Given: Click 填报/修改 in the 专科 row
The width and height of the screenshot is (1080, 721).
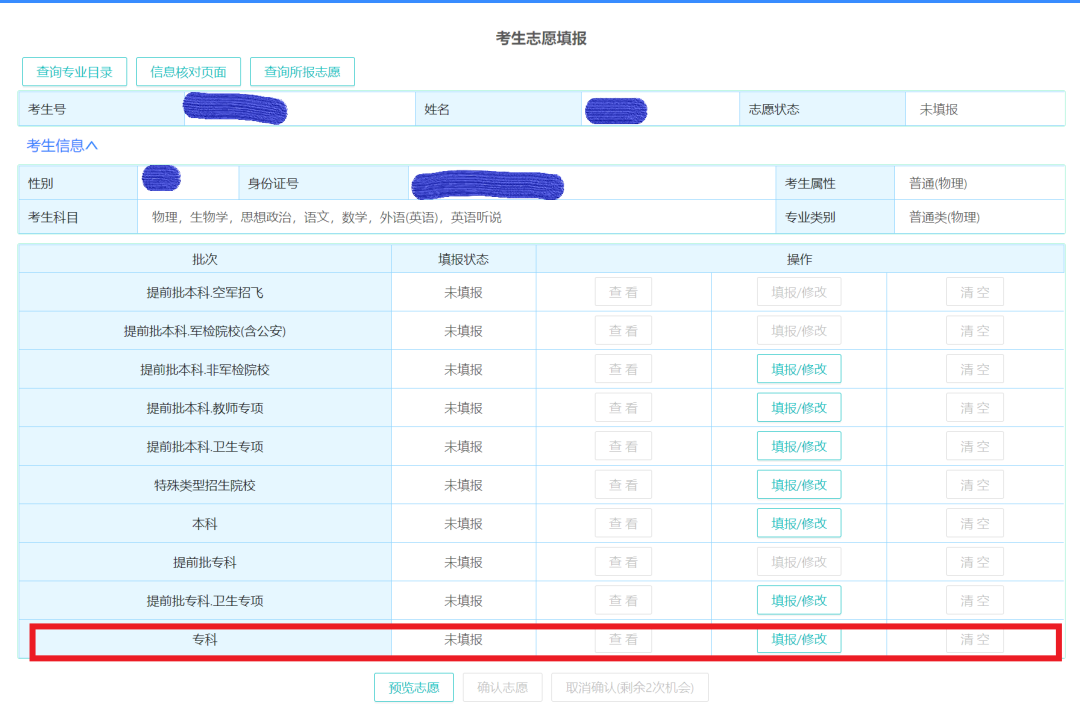Looking at the screenshot, I should tap(799, 639).
